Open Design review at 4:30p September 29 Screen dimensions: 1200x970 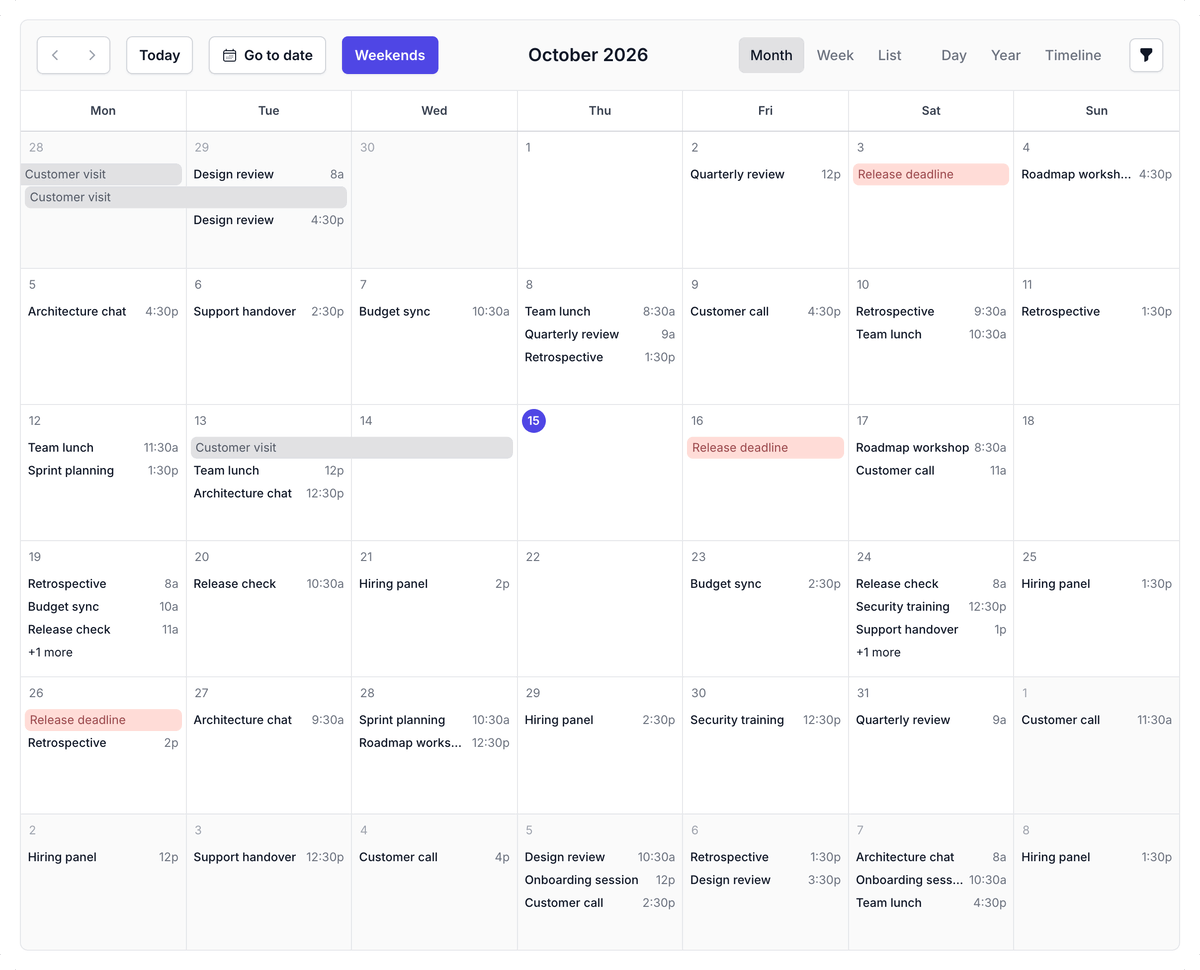pos(268,220)
